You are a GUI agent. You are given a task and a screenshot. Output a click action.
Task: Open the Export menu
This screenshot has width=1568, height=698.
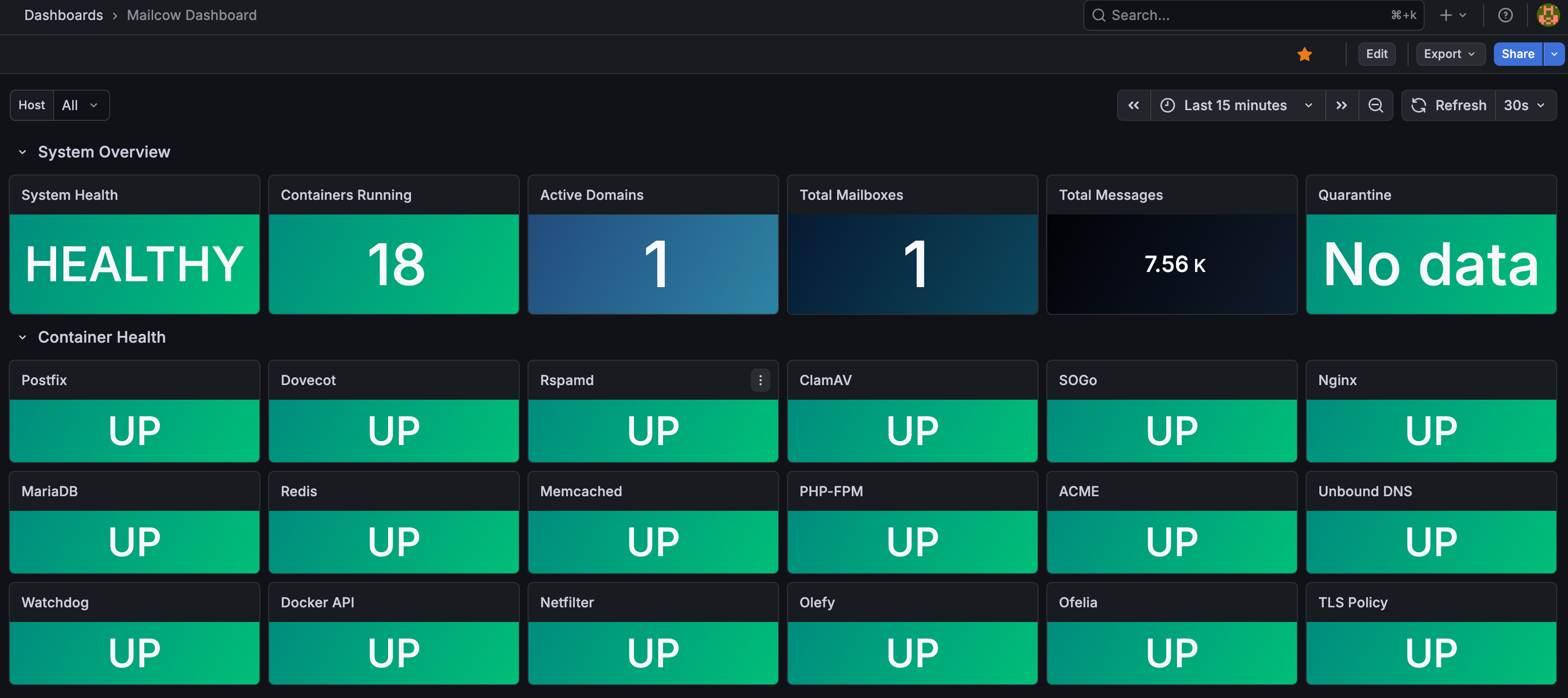pos(1450,54)
